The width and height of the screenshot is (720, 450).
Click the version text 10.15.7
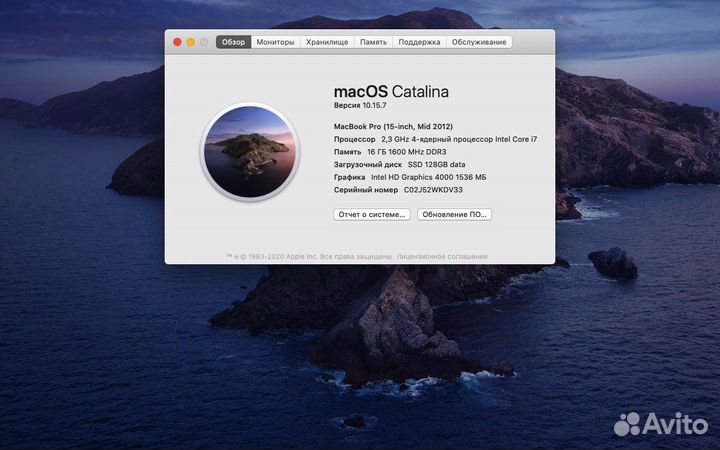click(x=374, y=105)
